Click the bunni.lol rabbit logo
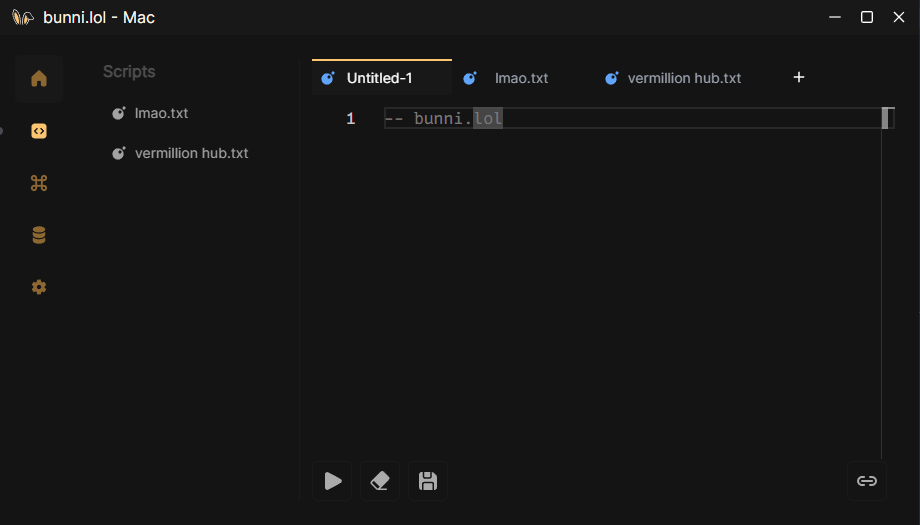 pyautogui.click(x=23, y=18)
